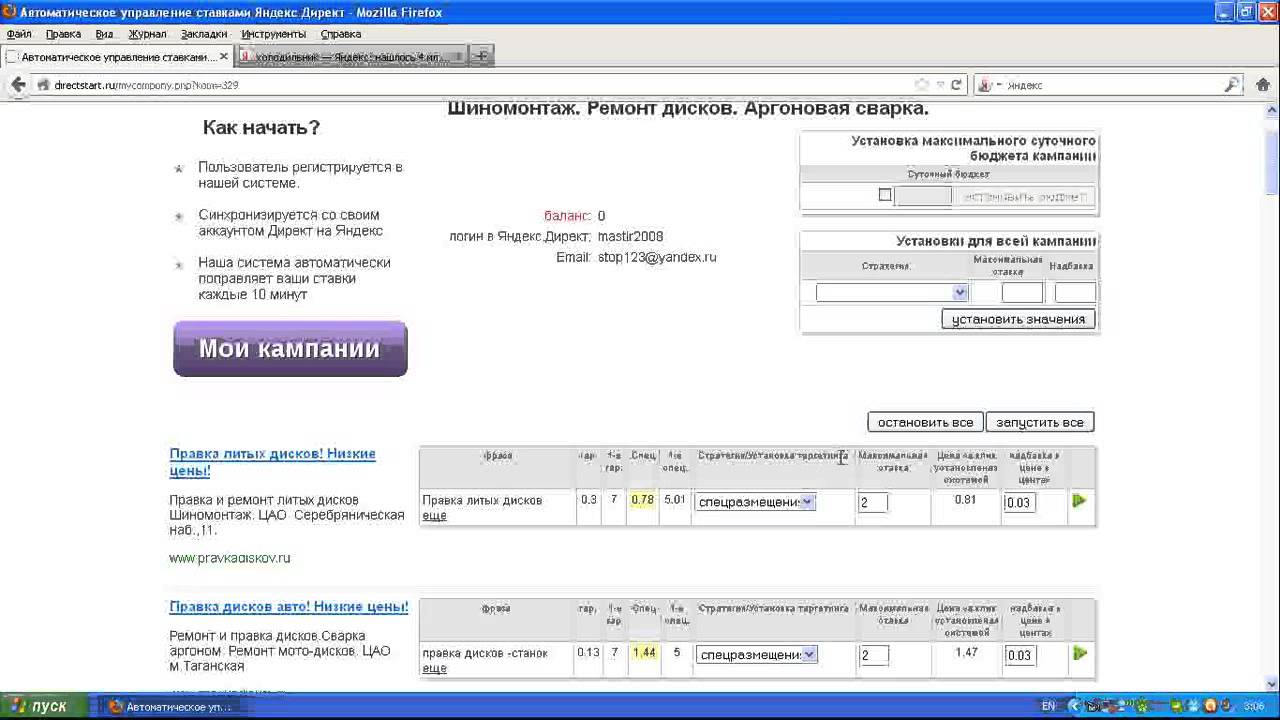
Task: Open the Инструменты menu
Action: (274, 34)
